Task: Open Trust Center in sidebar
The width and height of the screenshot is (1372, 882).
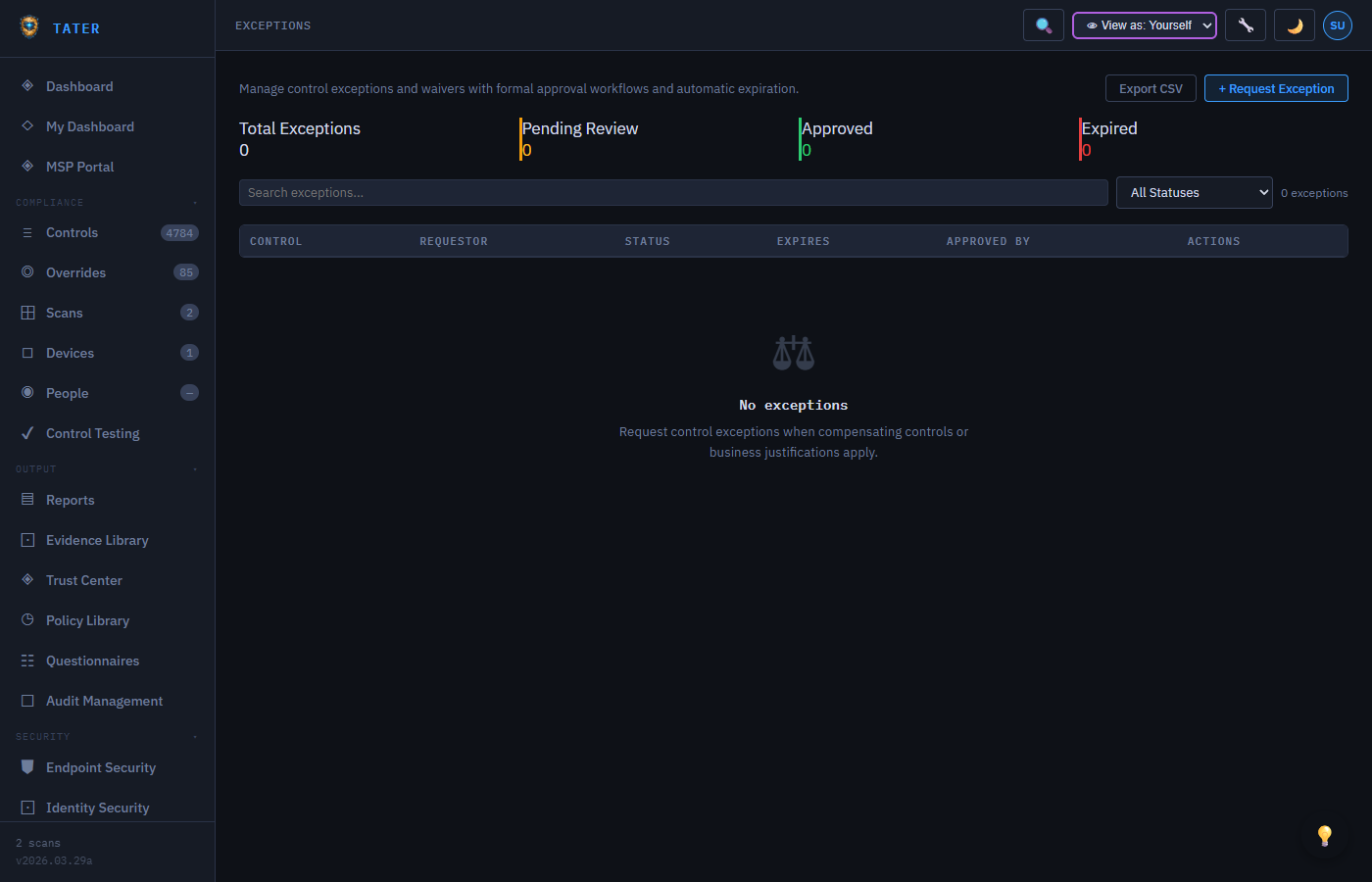Action: click(x=108, y=580)
